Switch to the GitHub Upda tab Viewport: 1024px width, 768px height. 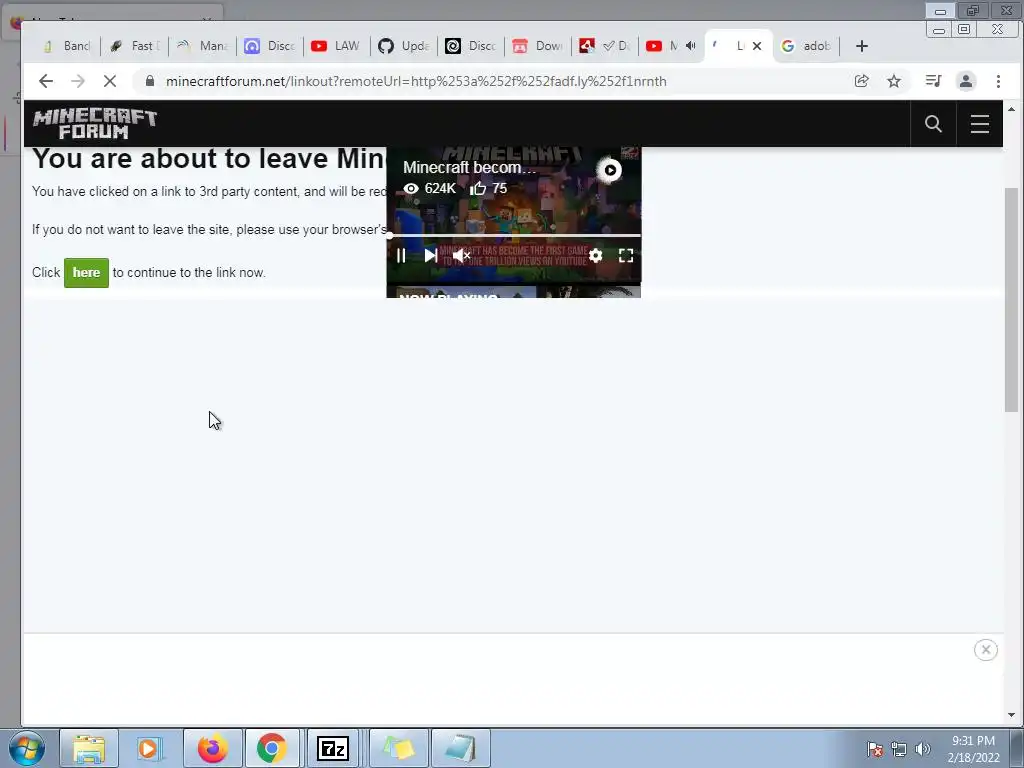point(404,46)
